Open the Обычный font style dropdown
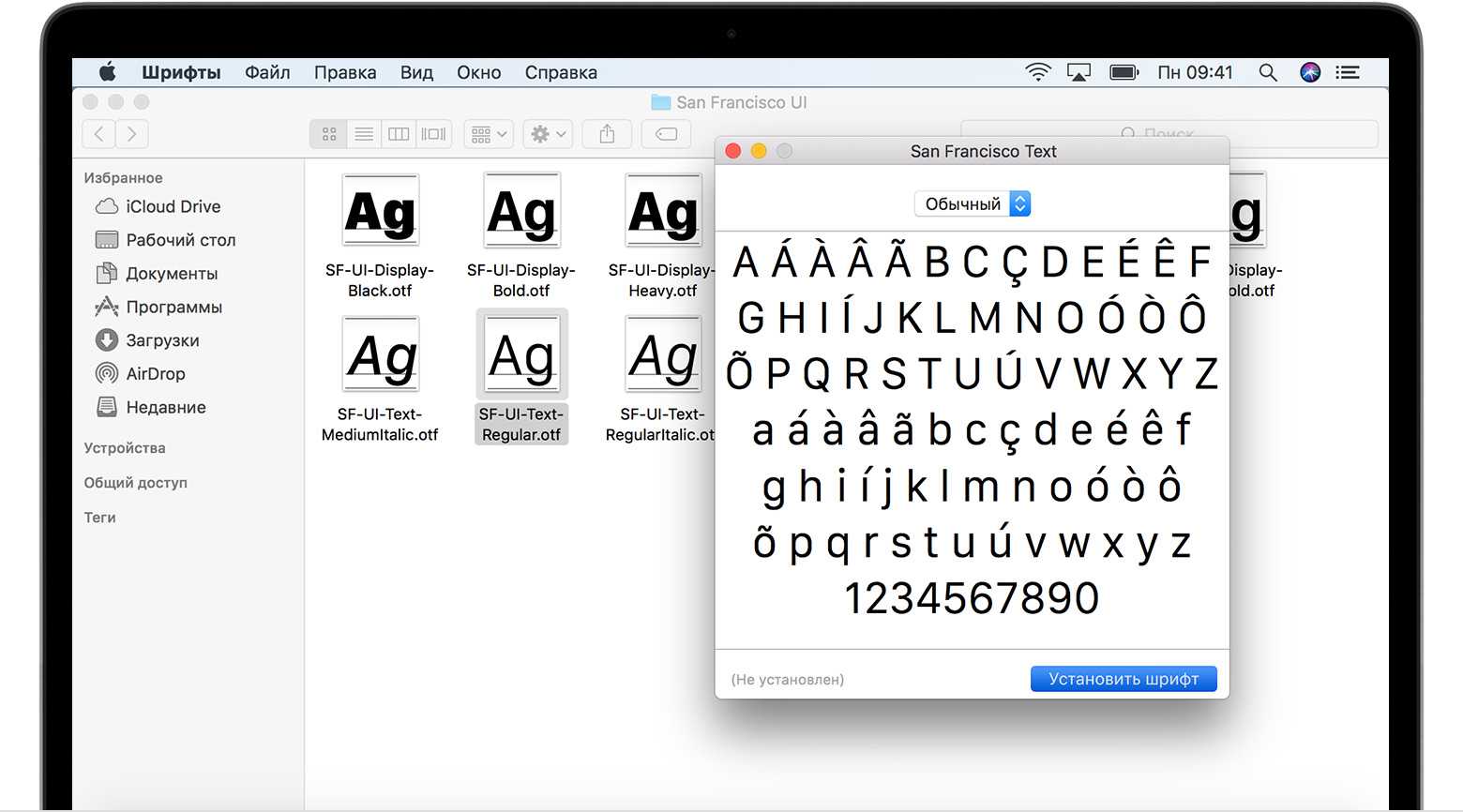Viewport: 1463px width, 812px height. (973, 203)
